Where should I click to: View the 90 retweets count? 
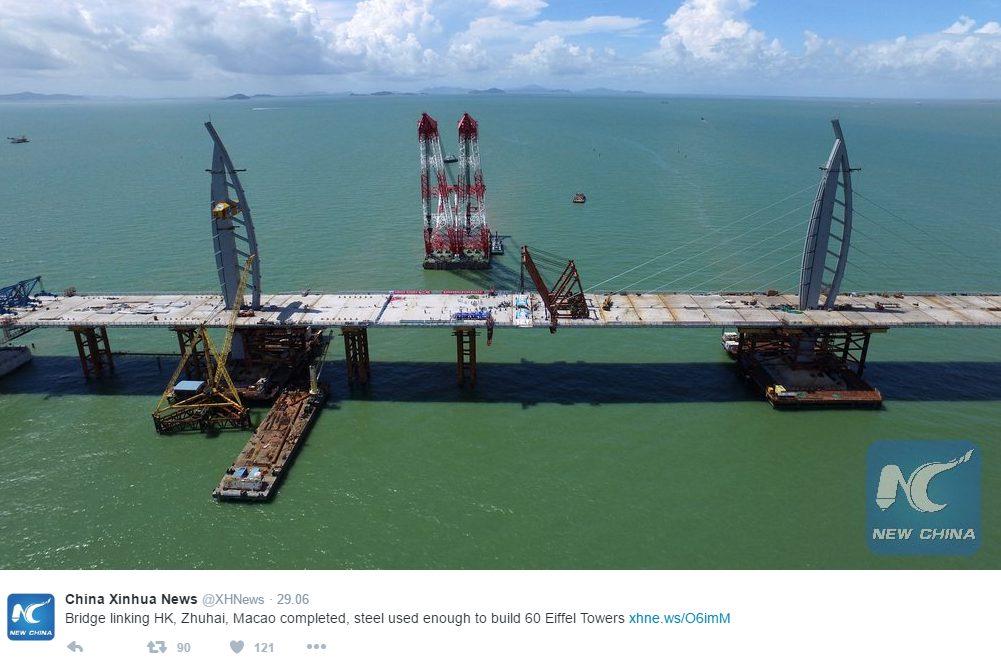184,647
